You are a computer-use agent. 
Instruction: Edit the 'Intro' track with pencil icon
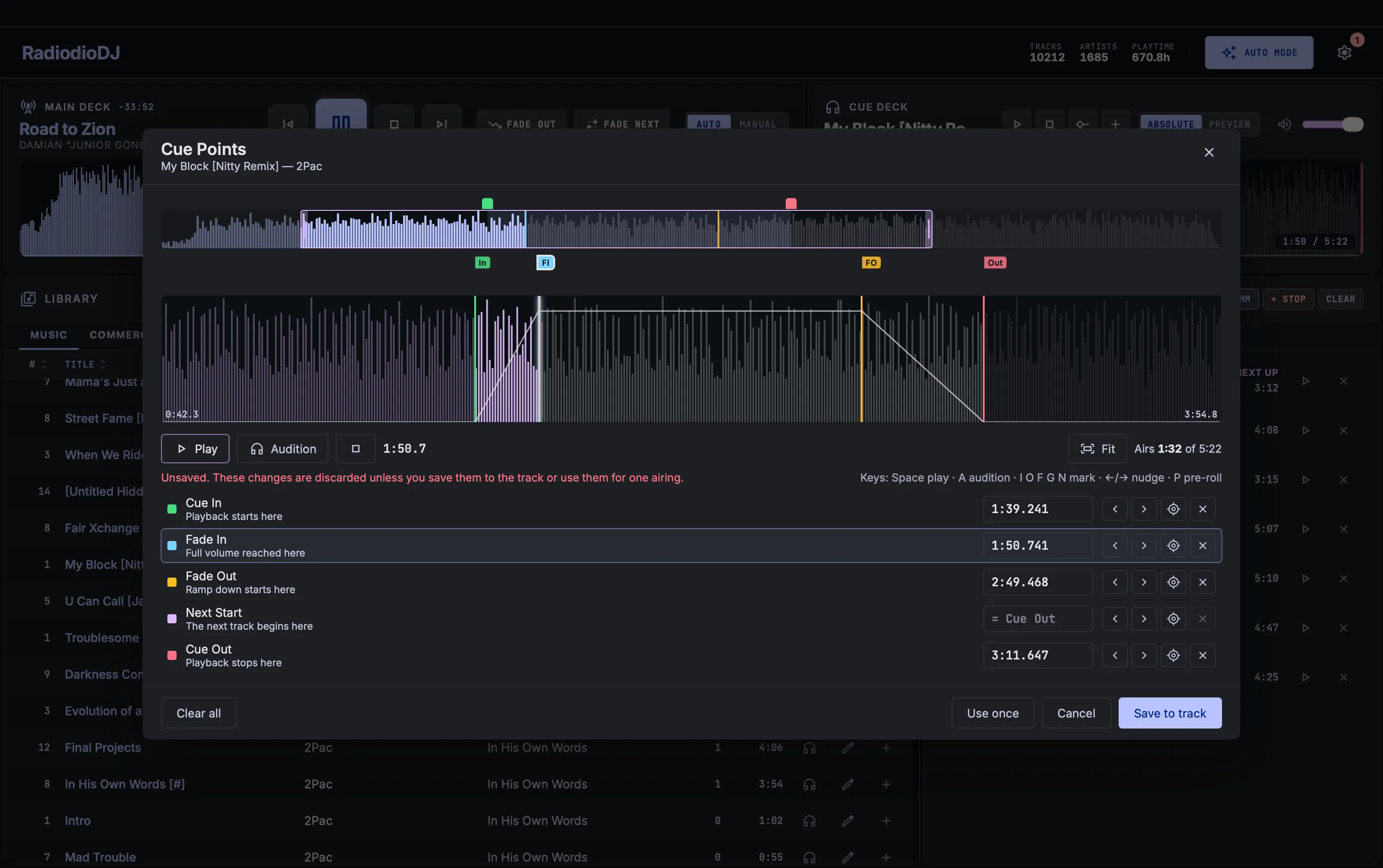click(x=847, y=820)
